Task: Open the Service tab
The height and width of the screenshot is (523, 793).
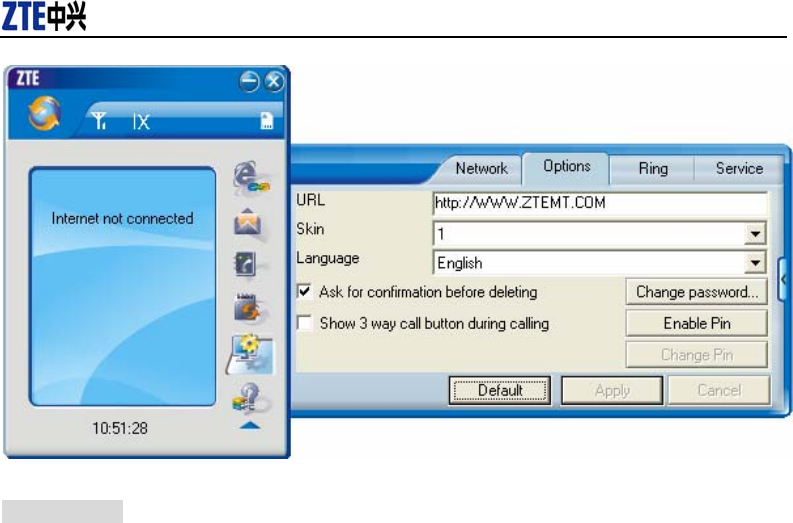Action: [739, 168]
